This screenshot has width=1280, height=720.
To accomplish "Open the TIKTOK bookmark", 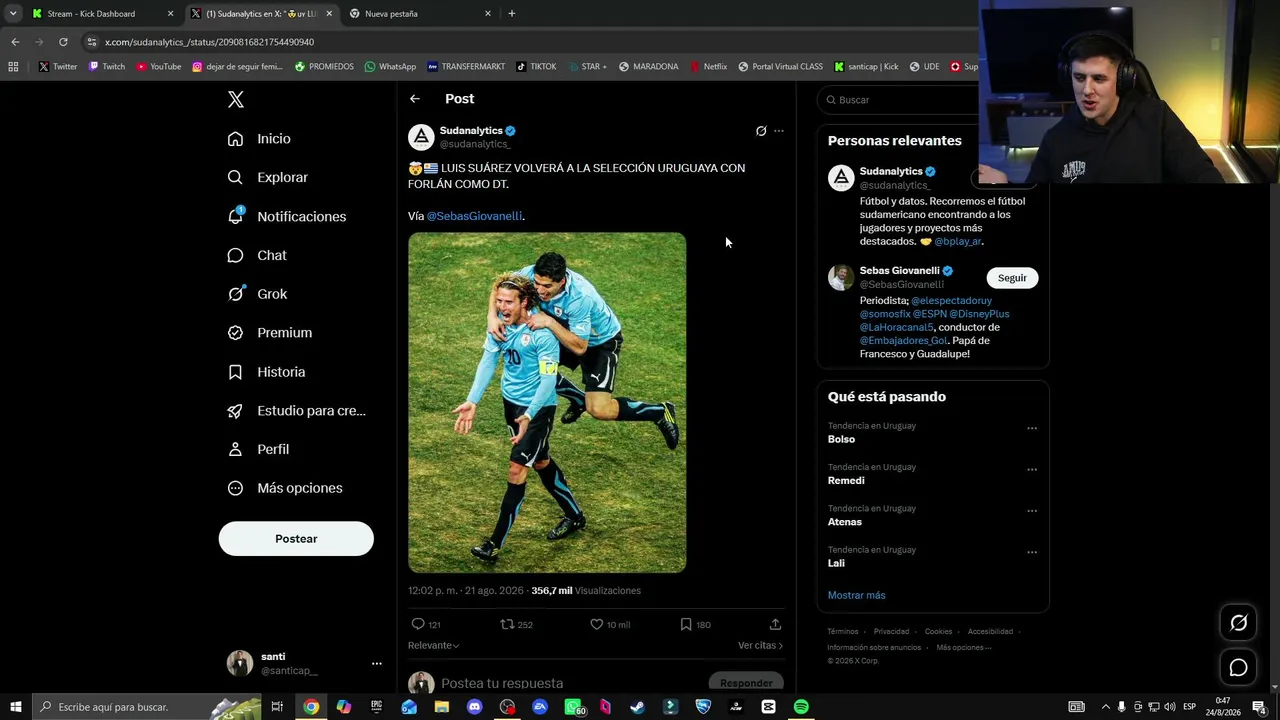I will click(x=536, y=67).
